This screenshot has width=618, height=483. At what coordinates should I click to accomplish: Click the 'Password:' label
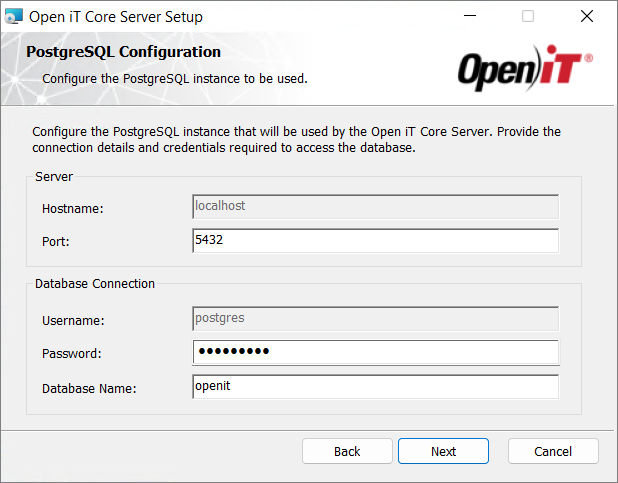pos(71,354)
